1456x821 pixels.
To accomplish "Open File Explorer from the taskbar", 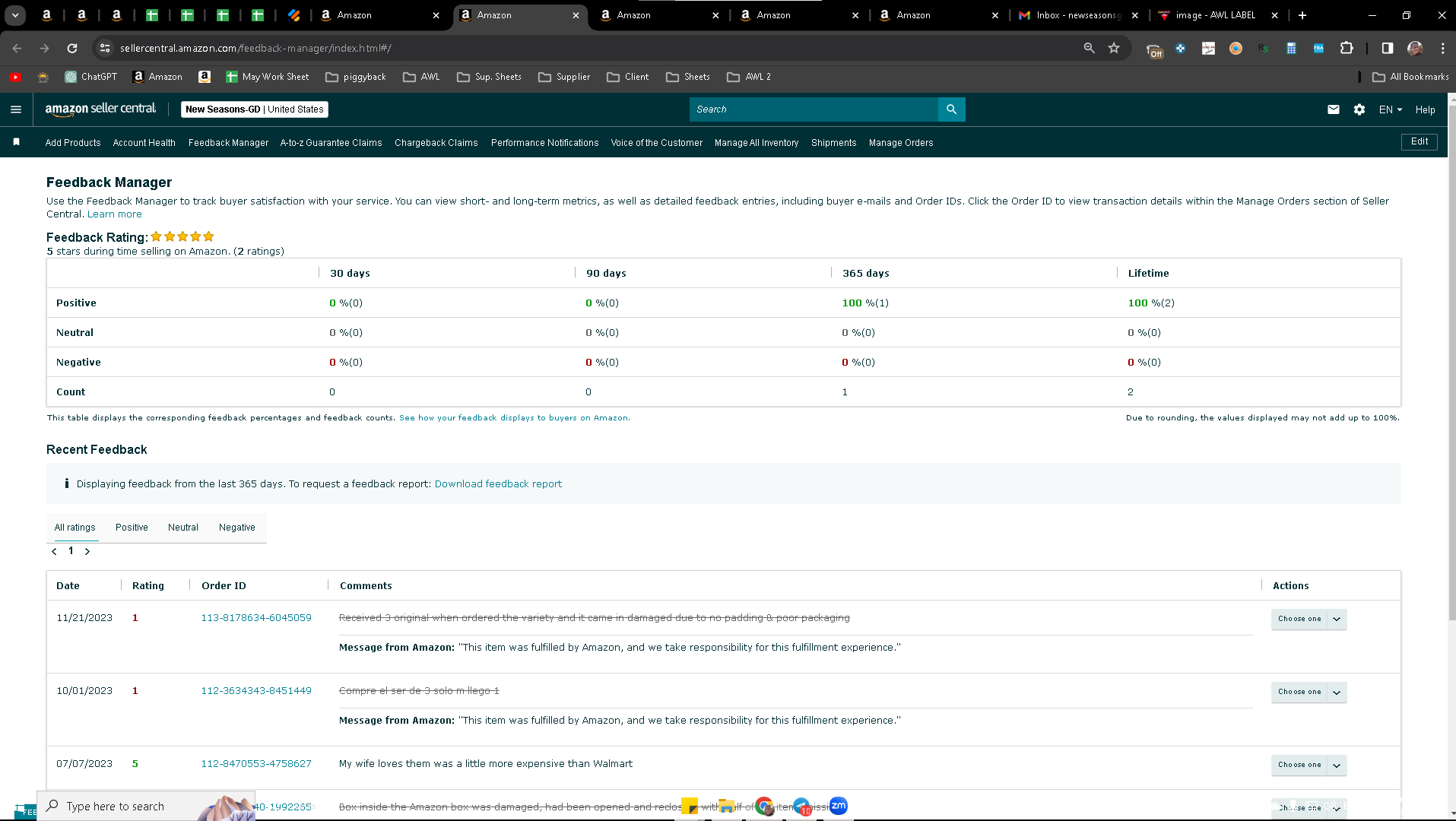I will point(727,806).
